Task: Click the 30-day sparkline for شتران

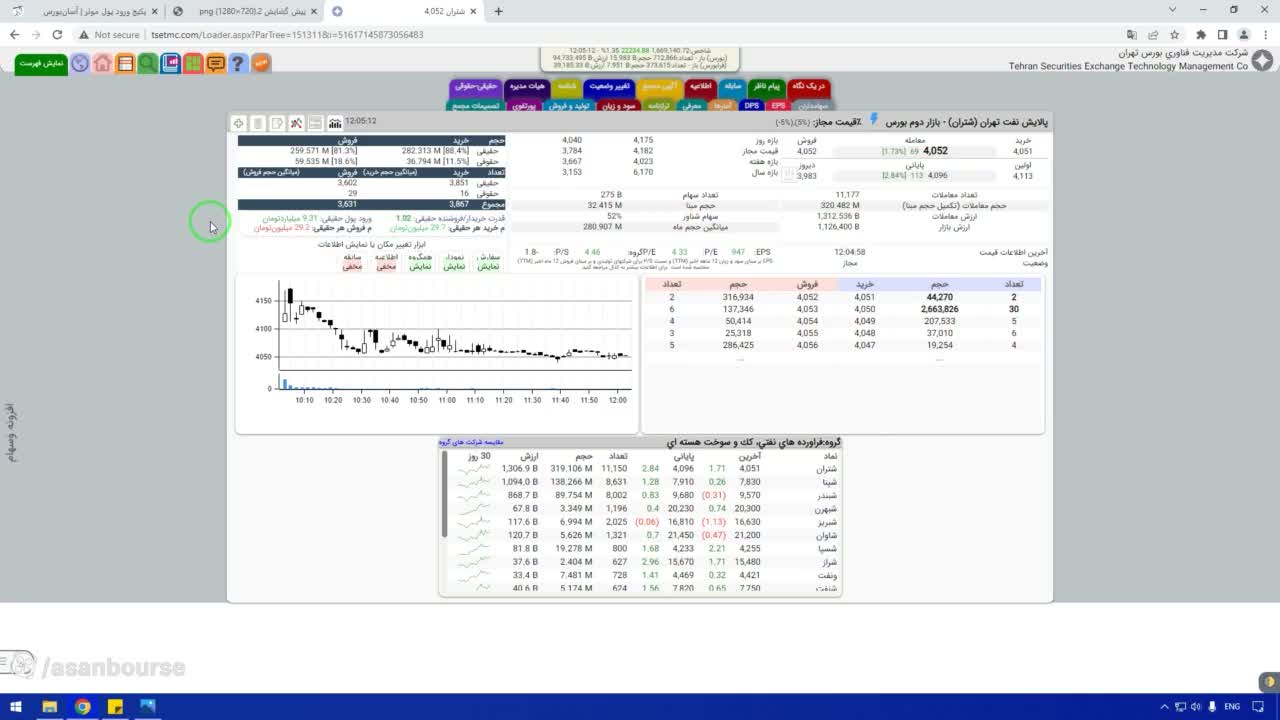Action: click(x=473, y=468)
